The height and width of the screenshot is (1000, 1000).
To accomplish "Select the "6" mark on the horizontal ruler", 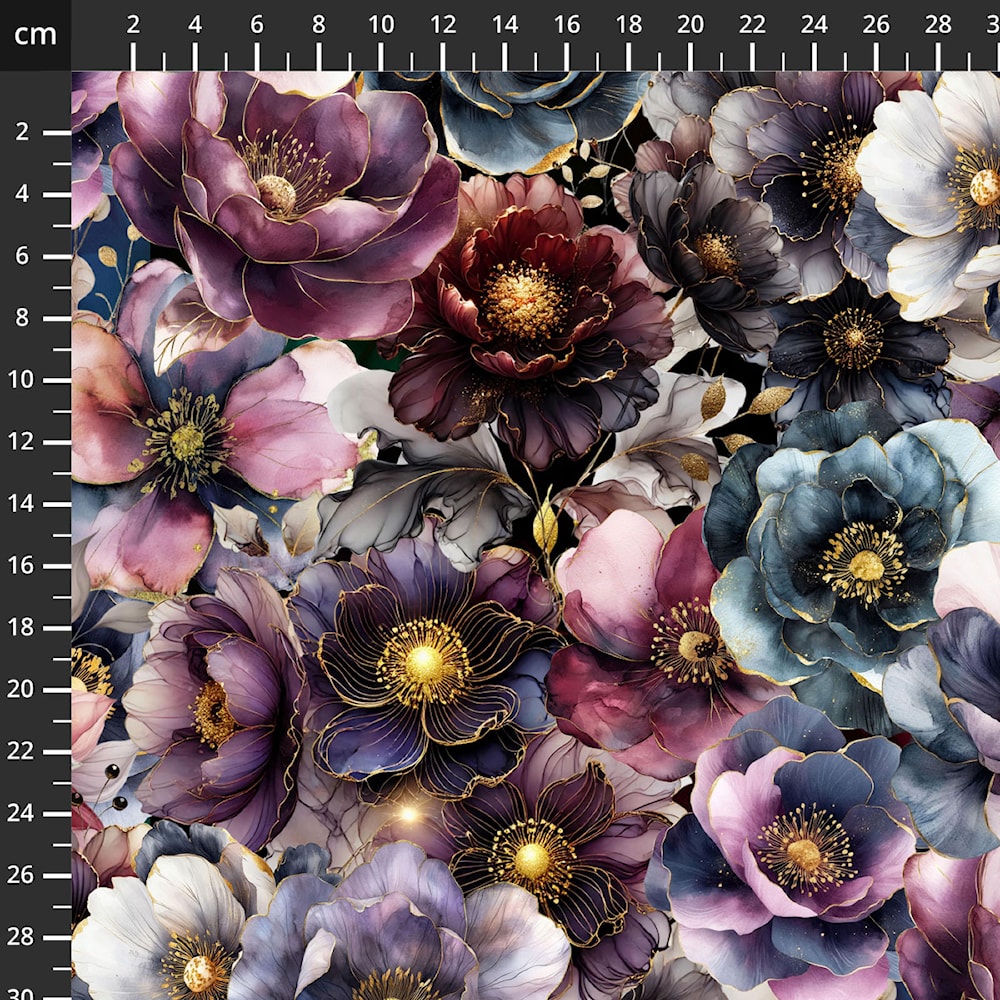I will pyautogui.click(x=256, y=25).
